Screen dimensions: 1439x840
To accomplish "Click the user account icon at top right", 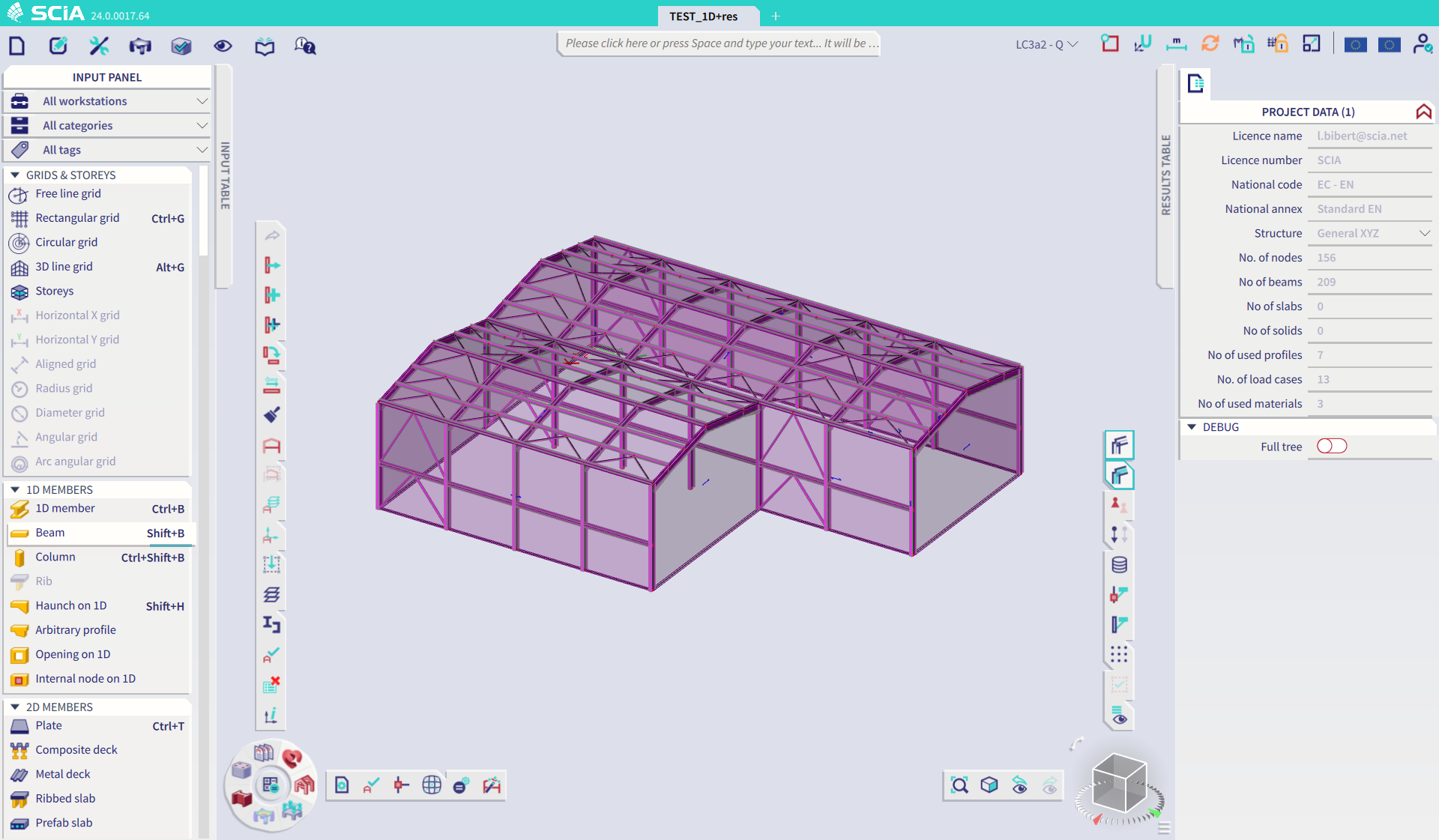I will point(1423,44).
